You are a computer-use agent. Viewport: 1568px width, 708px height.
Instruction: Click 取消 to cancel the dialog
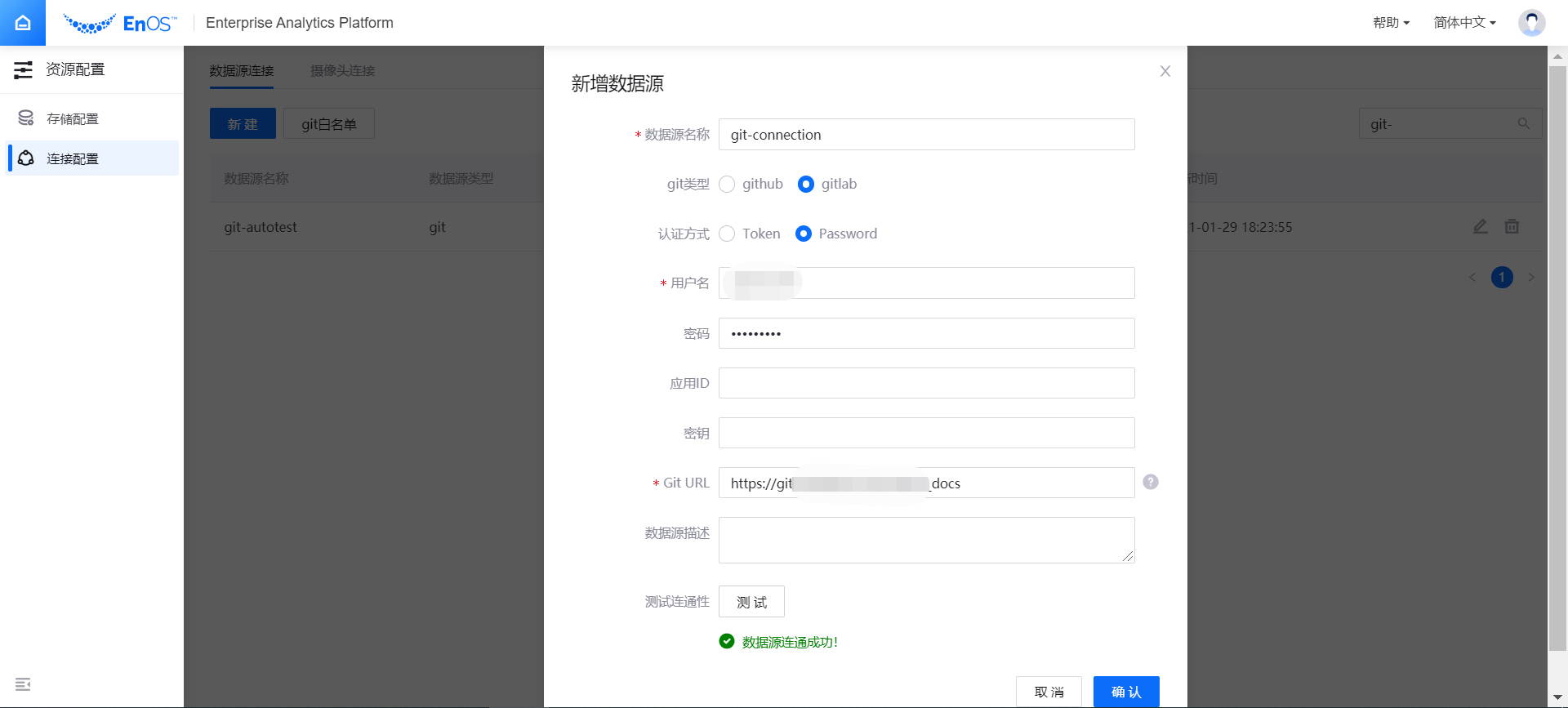click(1049, 692)
